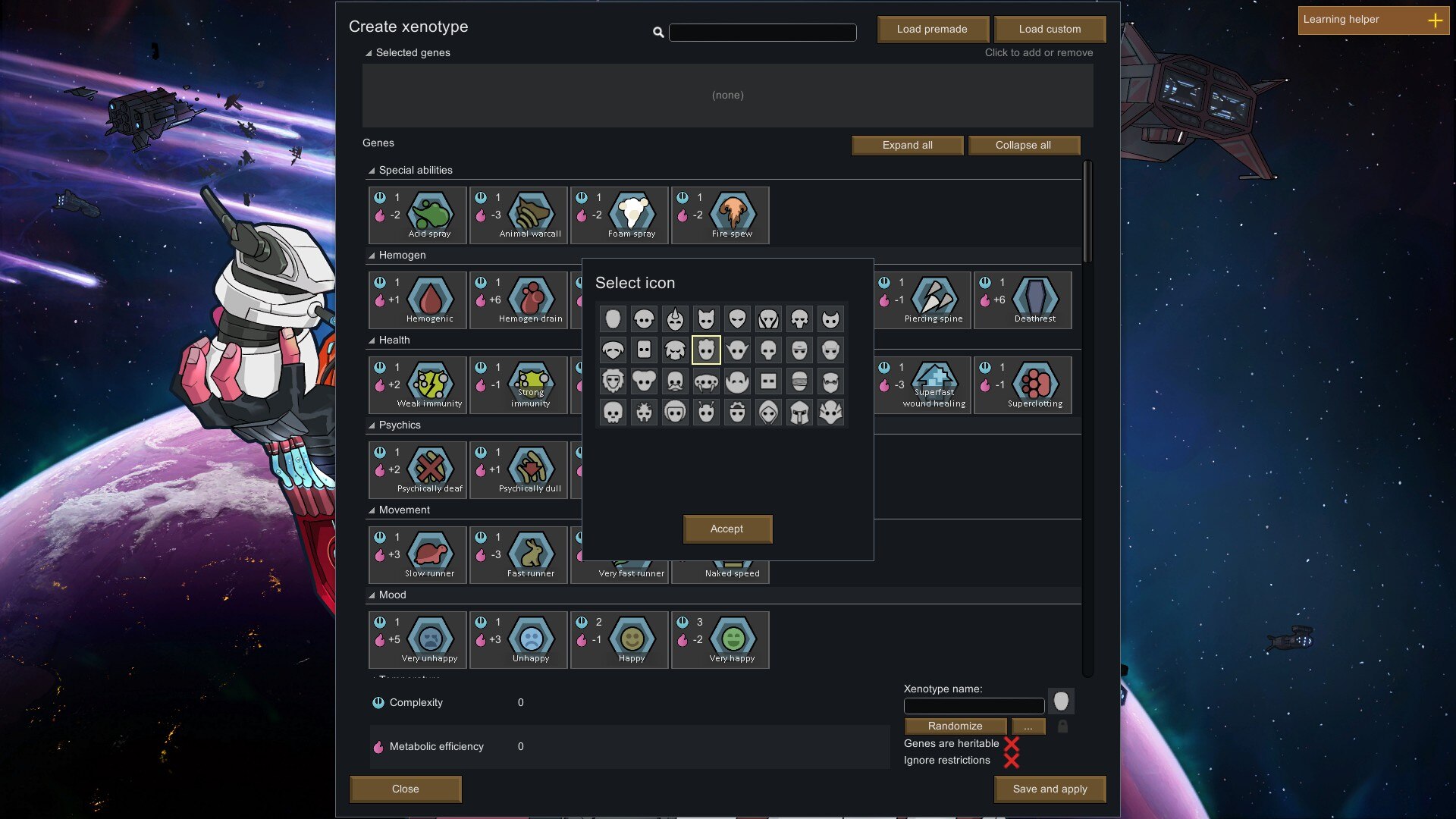Choose the Happy mood gene
The image size is (1456, 819).
point(620,640)
